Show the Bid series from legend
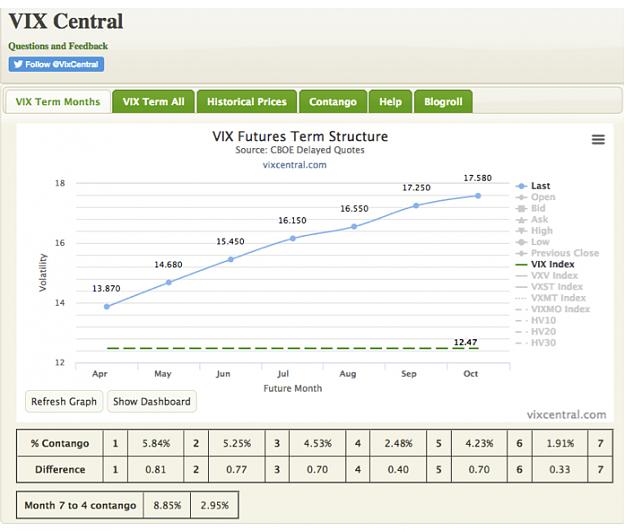This screenshot has height=531, width=625. tap(531, 208)
